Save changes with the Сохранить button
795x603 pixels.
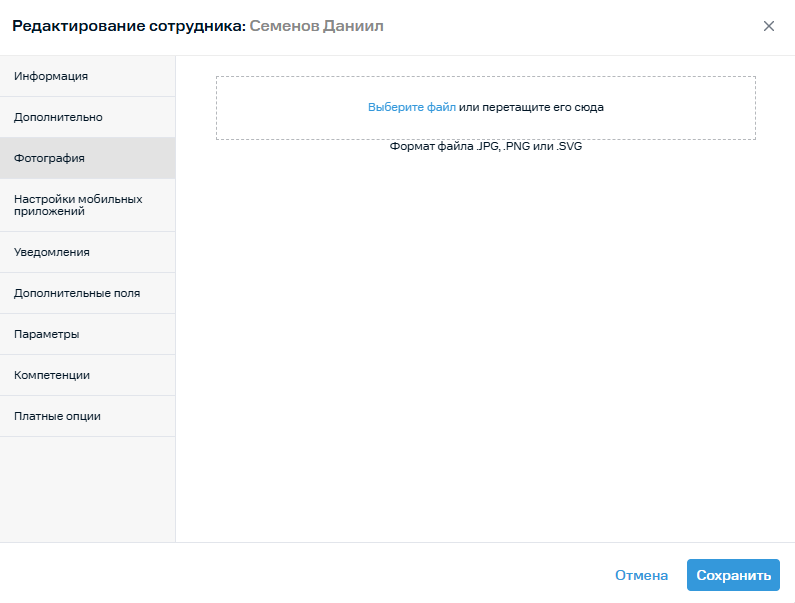click(x=733, y=575)
